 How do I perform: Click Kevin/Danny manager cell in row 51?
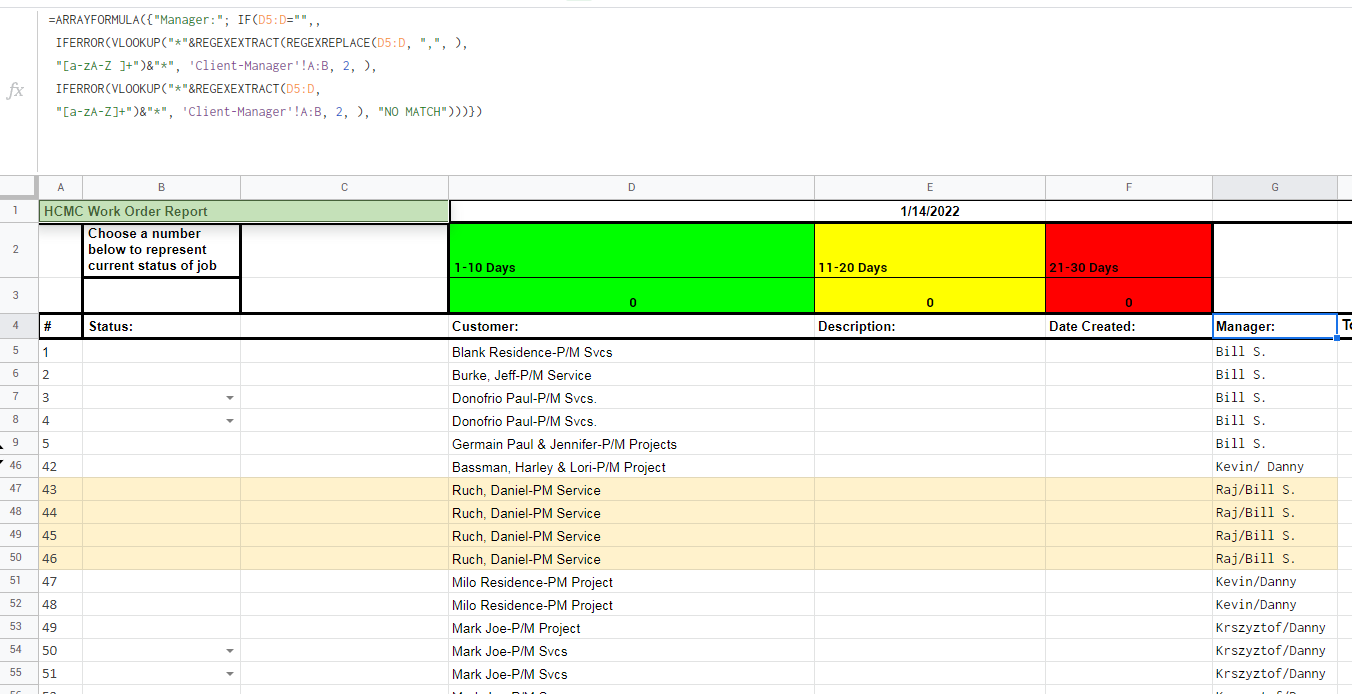pos(1275,582)
